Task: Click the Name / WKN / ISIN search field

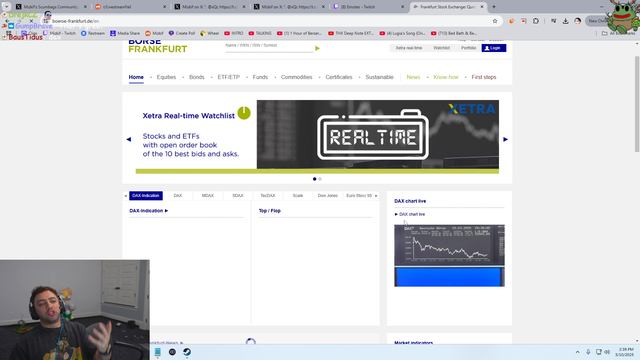Action: (x=269, y=47)
